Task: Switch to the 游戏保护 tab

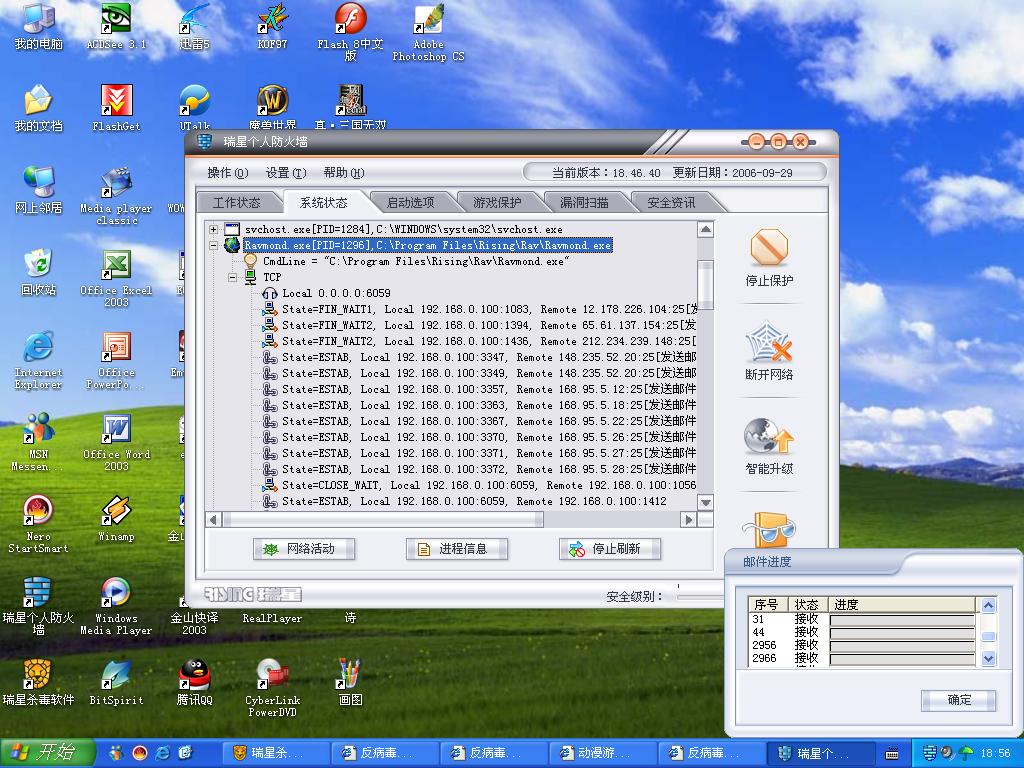Action: (x=497, y=202)
